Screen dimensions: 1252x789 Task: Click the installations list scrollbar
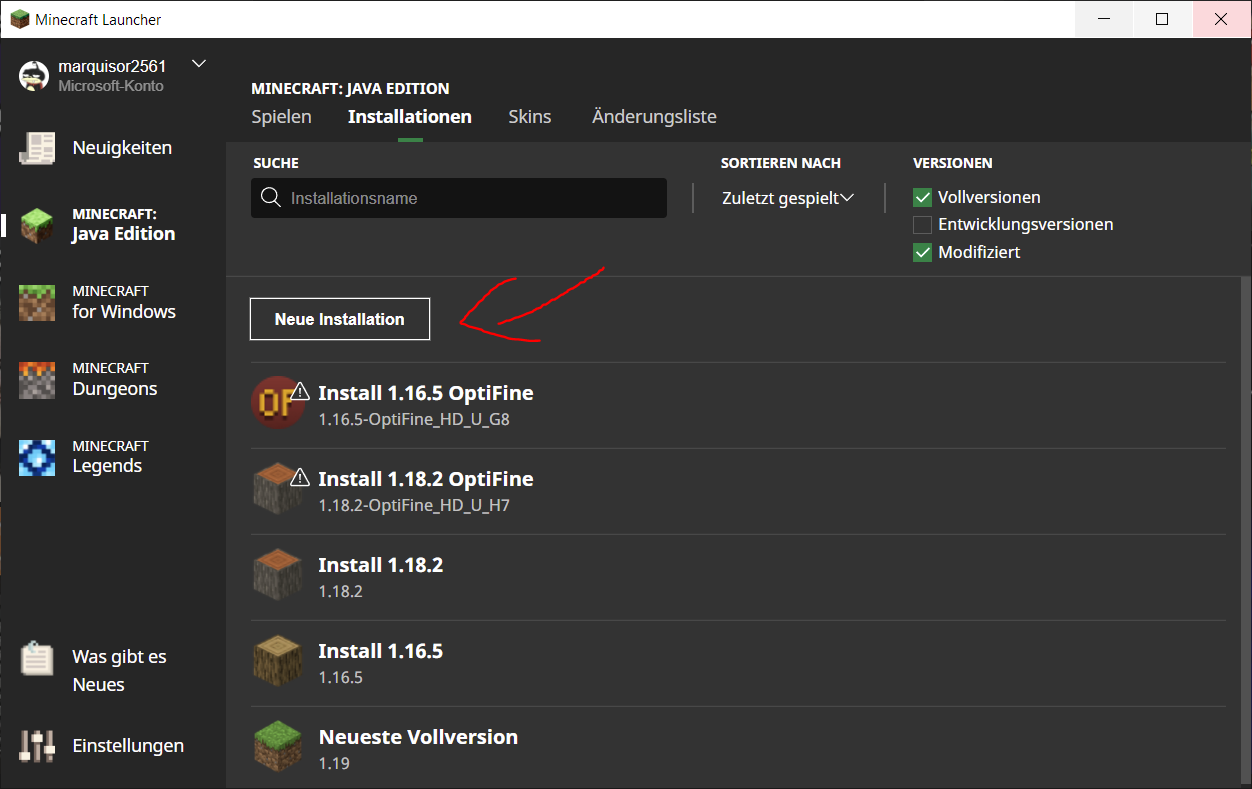1245,530
